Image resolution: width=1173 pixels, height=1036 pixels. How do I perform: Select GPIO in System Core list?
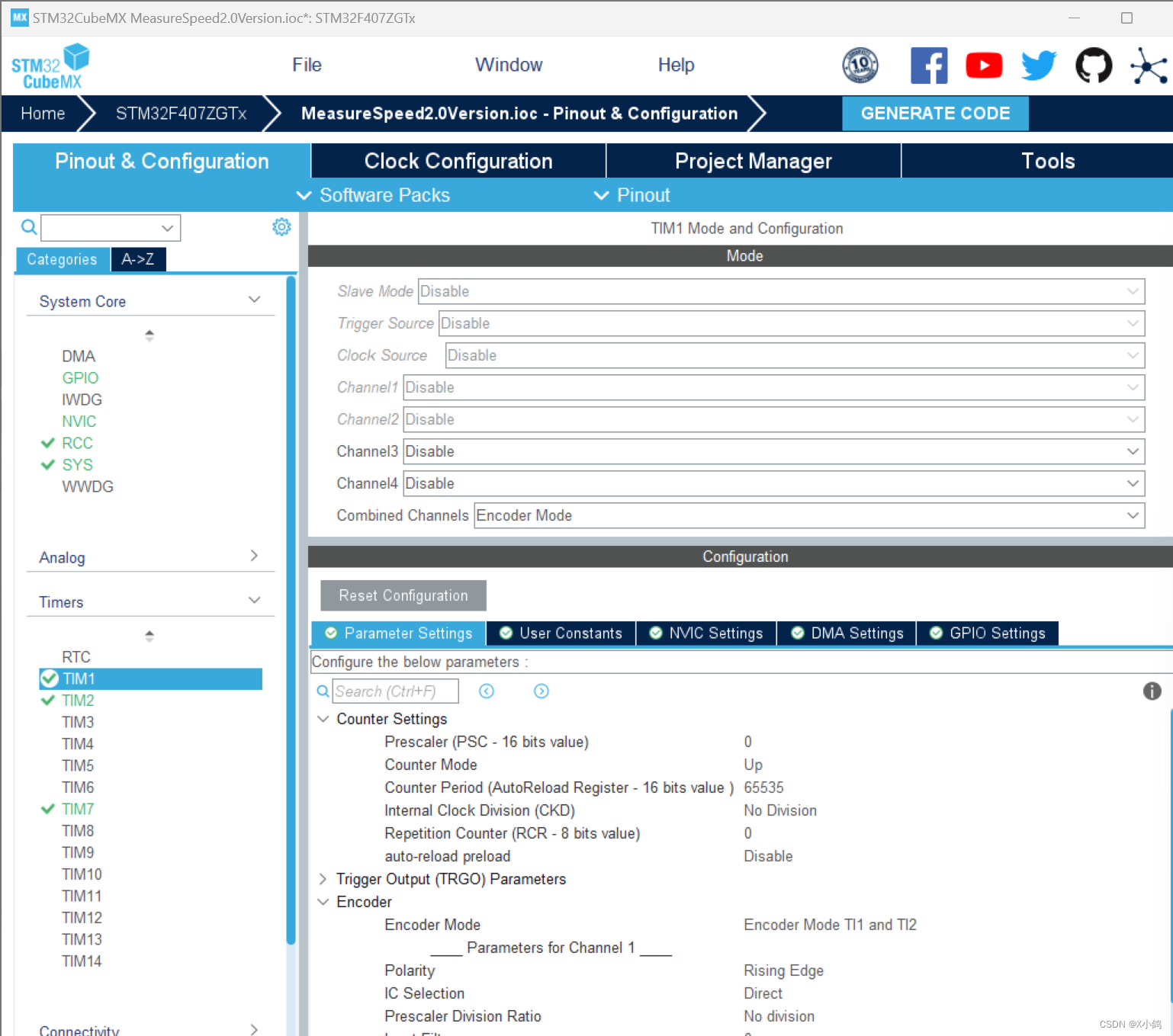point(80,377)
